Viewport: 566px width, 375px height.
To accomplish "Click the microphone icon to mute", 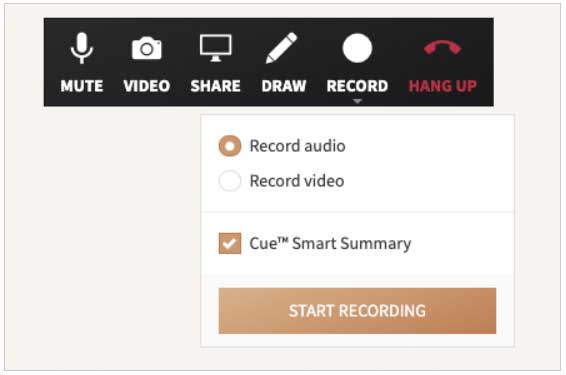I will pyautogui.click(x=82, y=48).
